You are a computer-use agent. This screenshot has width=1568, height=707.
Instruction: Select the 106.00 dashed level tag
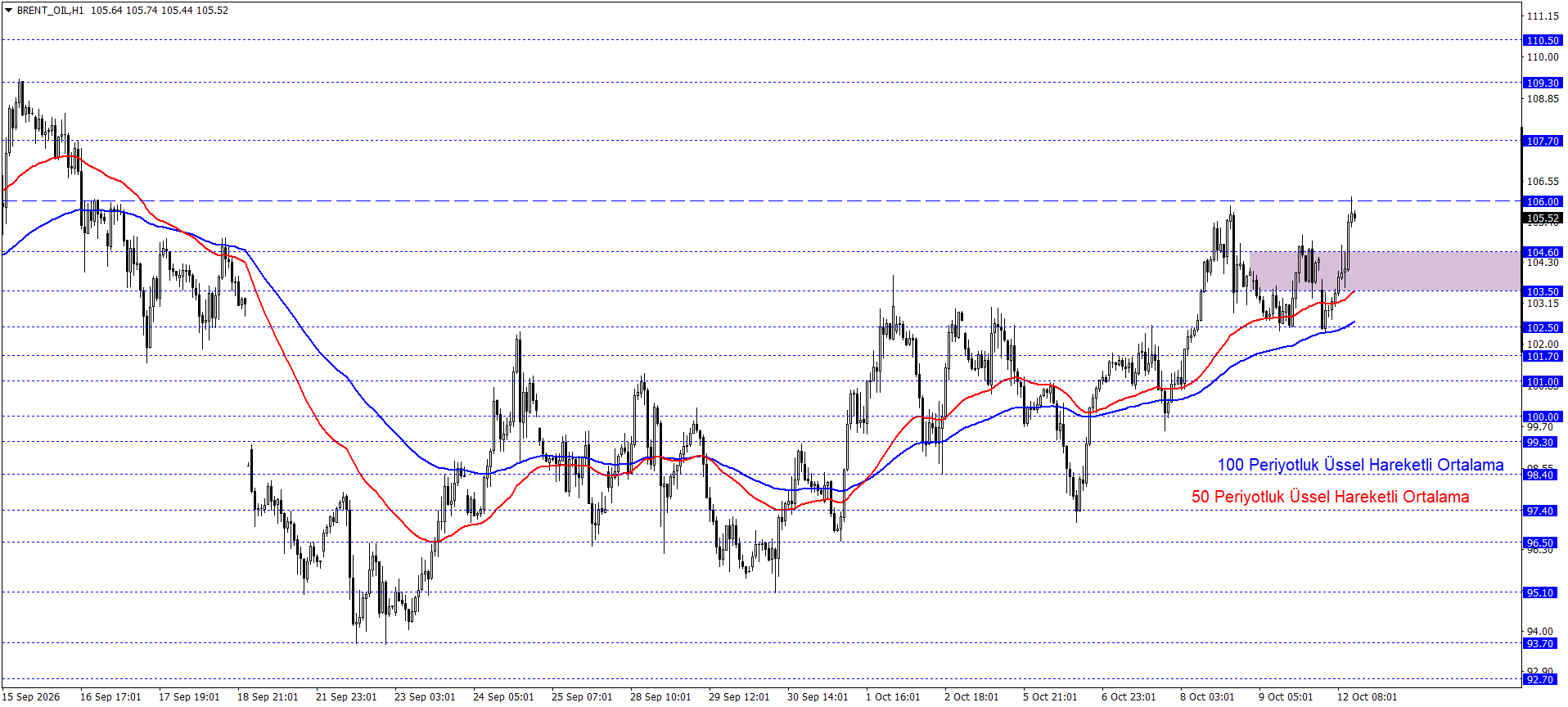pos(1543,201)
